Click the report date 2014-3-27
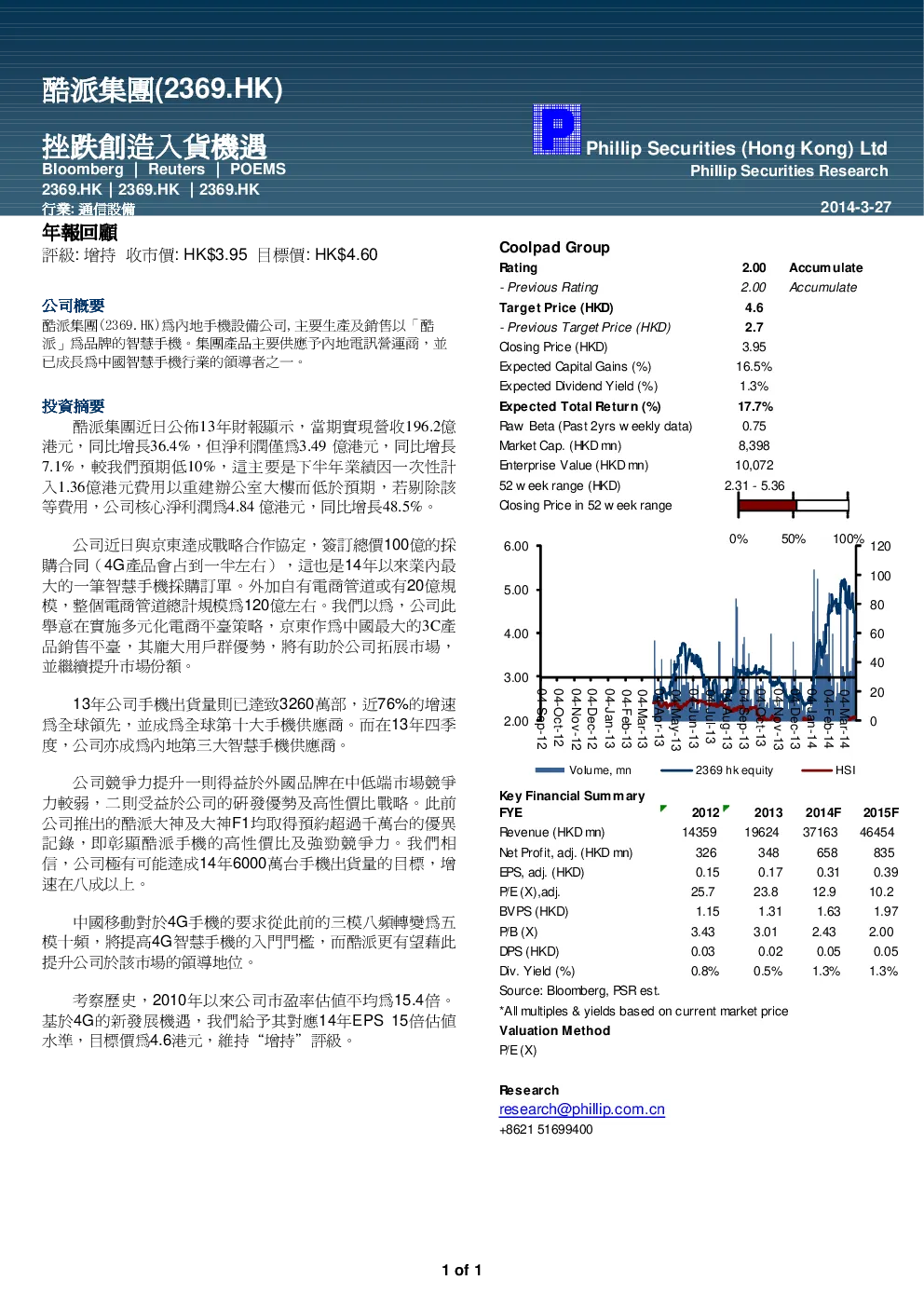Image resolution: width=924 pixels, height=1307 pixels. (855, 207)
